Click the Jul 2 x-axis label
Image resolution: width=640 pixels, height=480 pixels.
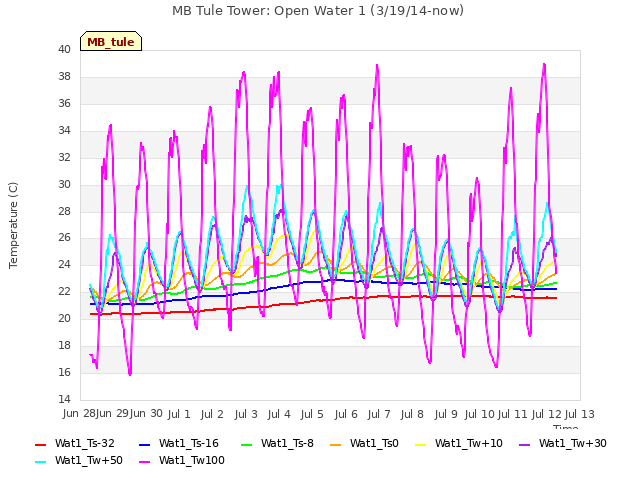click(x=212, y=414)
